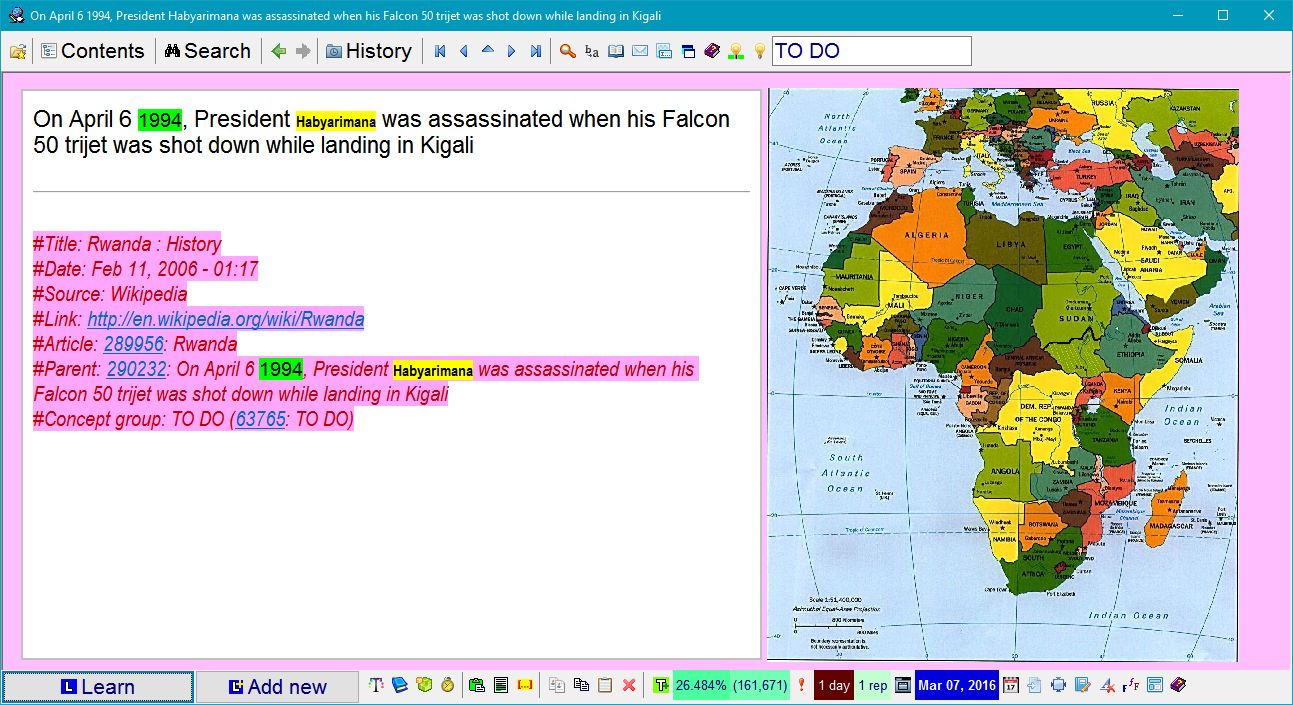Click the red exclamation priority icon
The height and width of the screenshot is (705, 1293).
[801, 685]
